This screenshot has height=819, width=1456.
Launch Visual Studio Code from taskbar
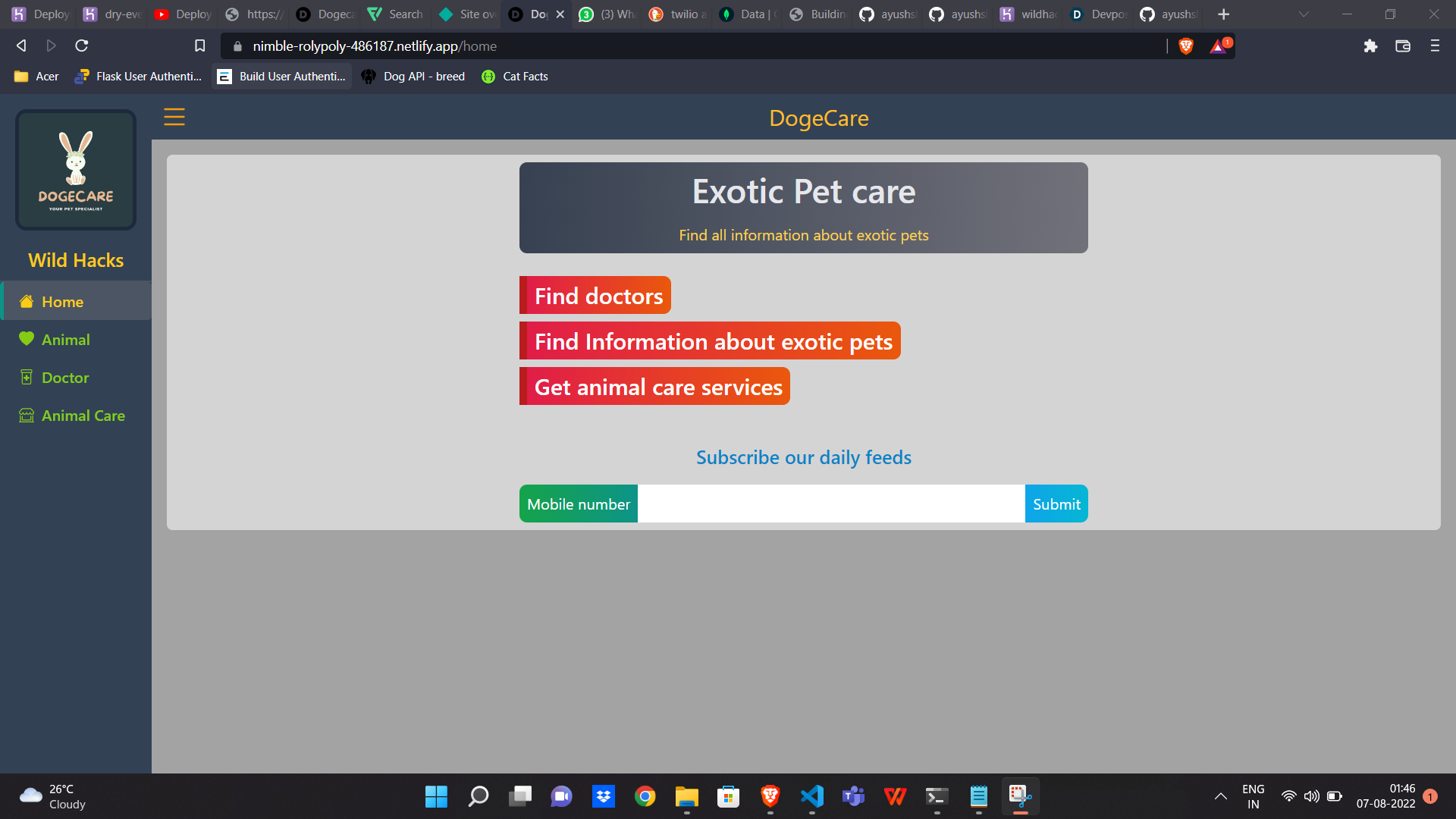tap(811, 796)
